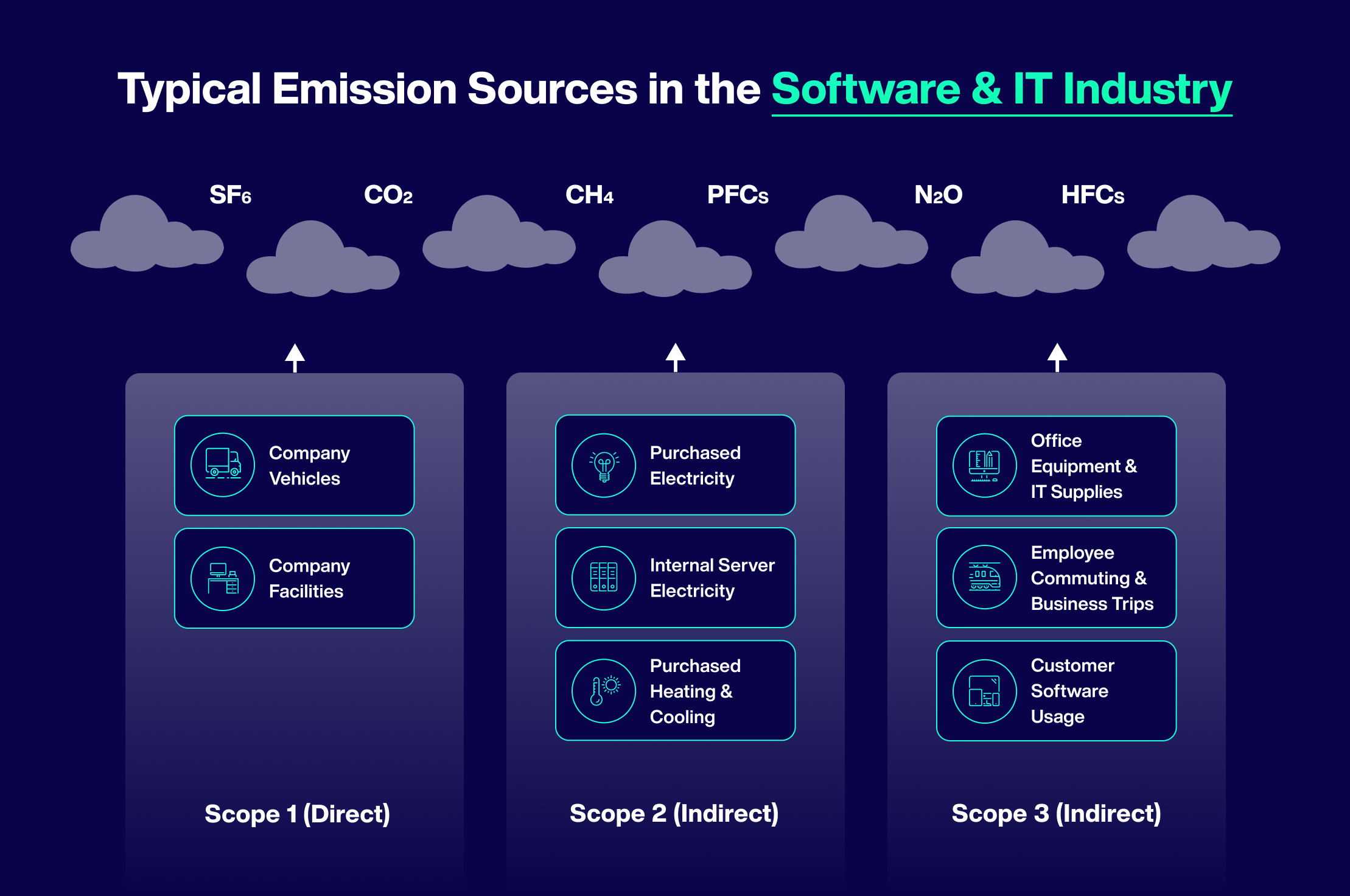Click the "Scope 3 (Indirect)" heading
1350x896 pixels.
(1057, 814)
